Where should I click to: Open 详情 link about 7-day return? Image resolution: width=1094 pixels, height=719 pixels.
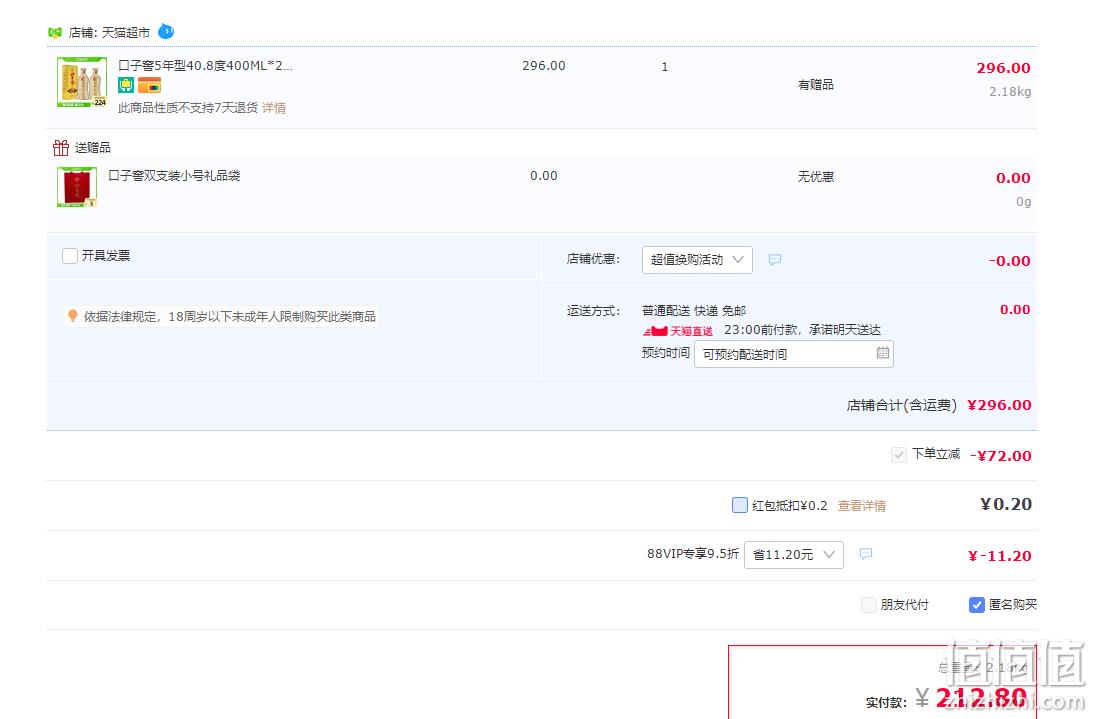(x=274, y=108)
